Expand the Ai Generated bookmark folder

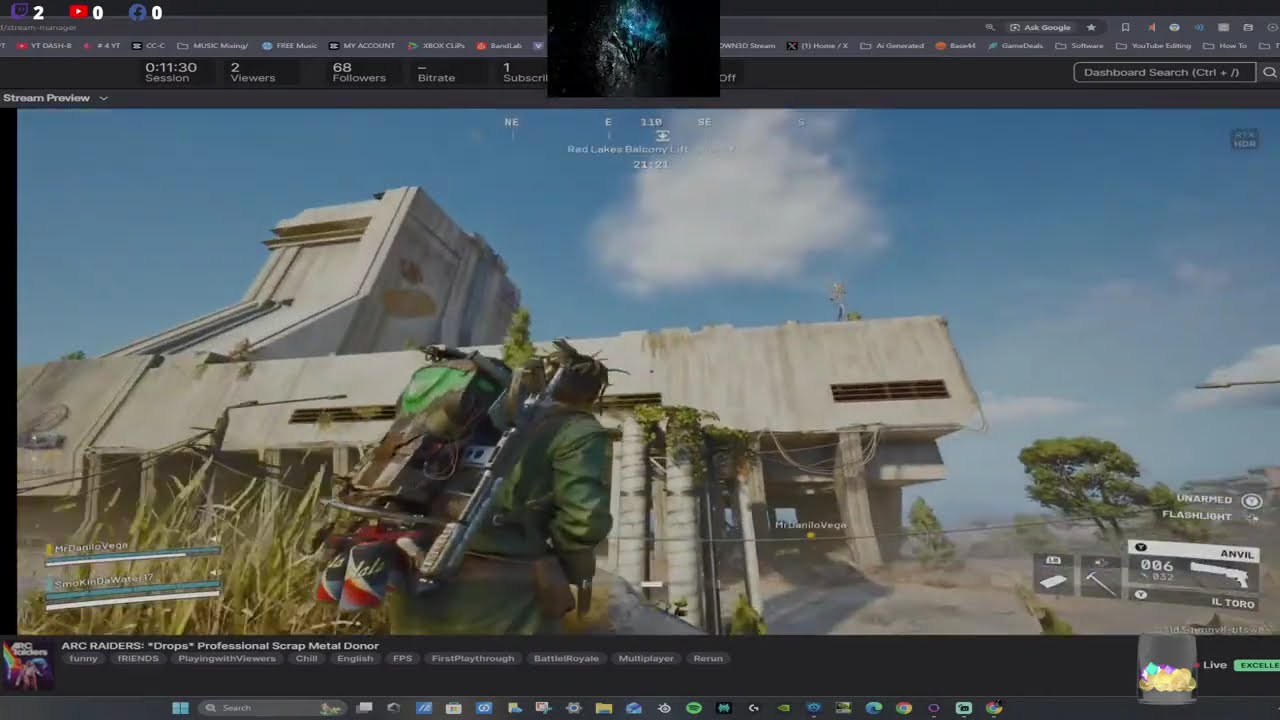click(892, 46)
